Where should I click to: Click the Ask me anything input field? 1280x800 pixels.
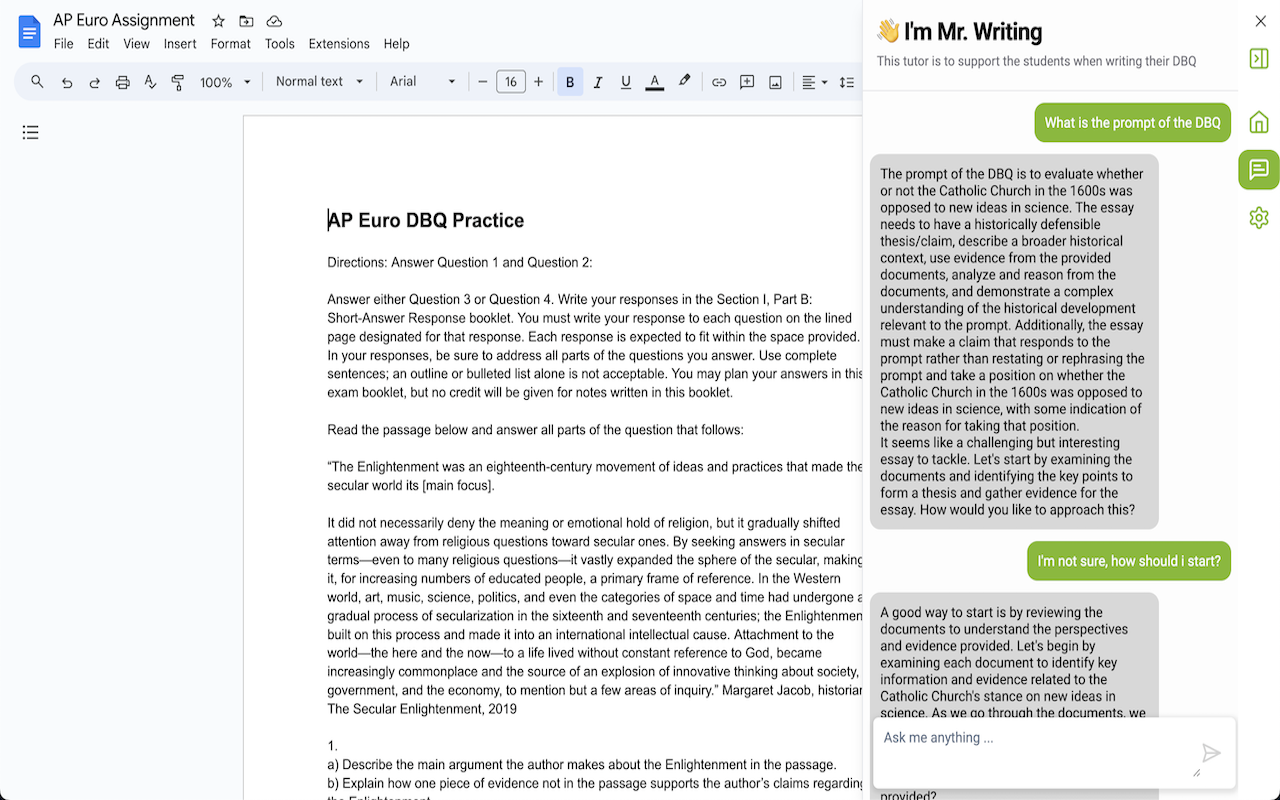(1030, 738)
